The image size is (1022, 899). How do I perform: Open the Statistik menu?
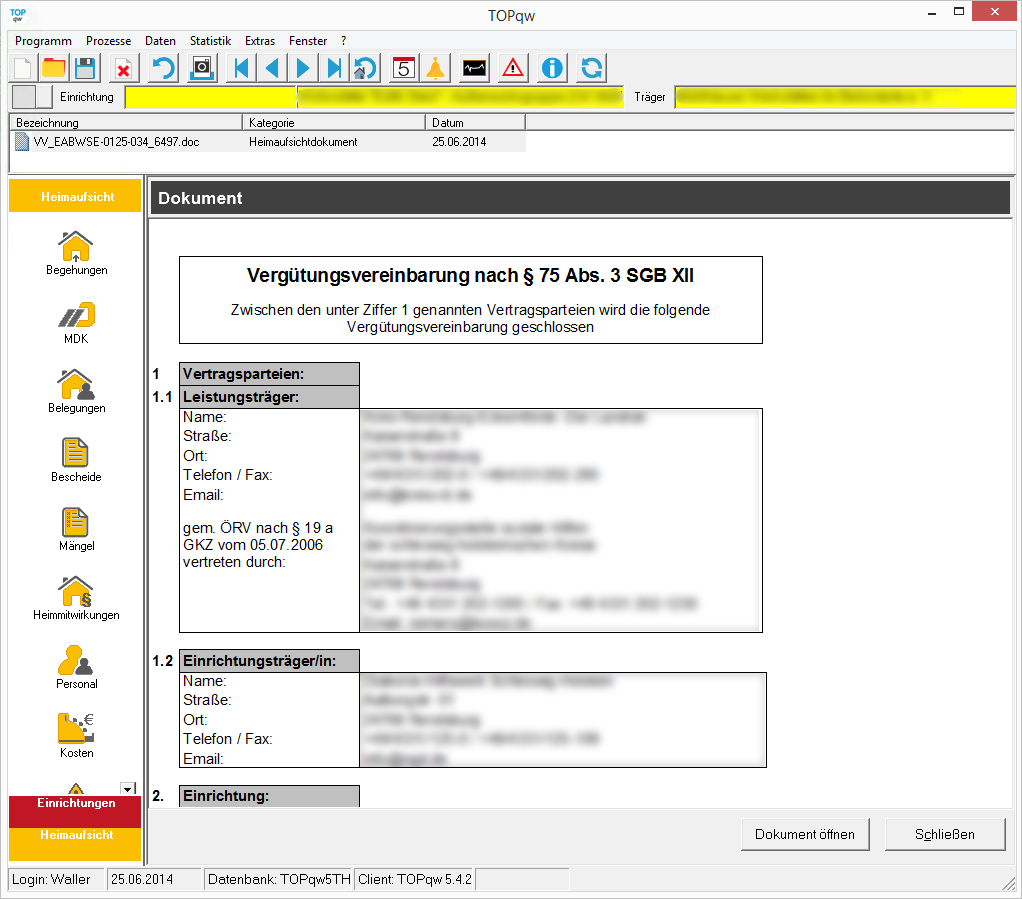210,41
